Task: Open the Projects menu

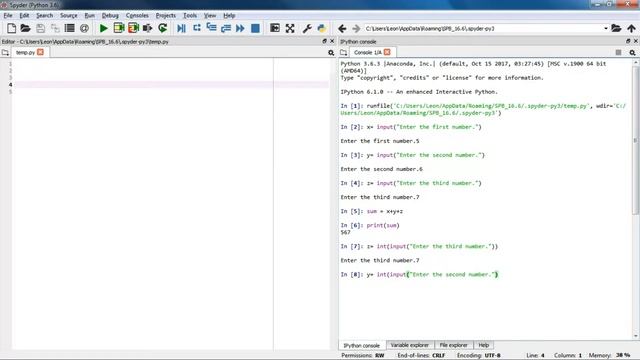Action: tap(166, 16)
